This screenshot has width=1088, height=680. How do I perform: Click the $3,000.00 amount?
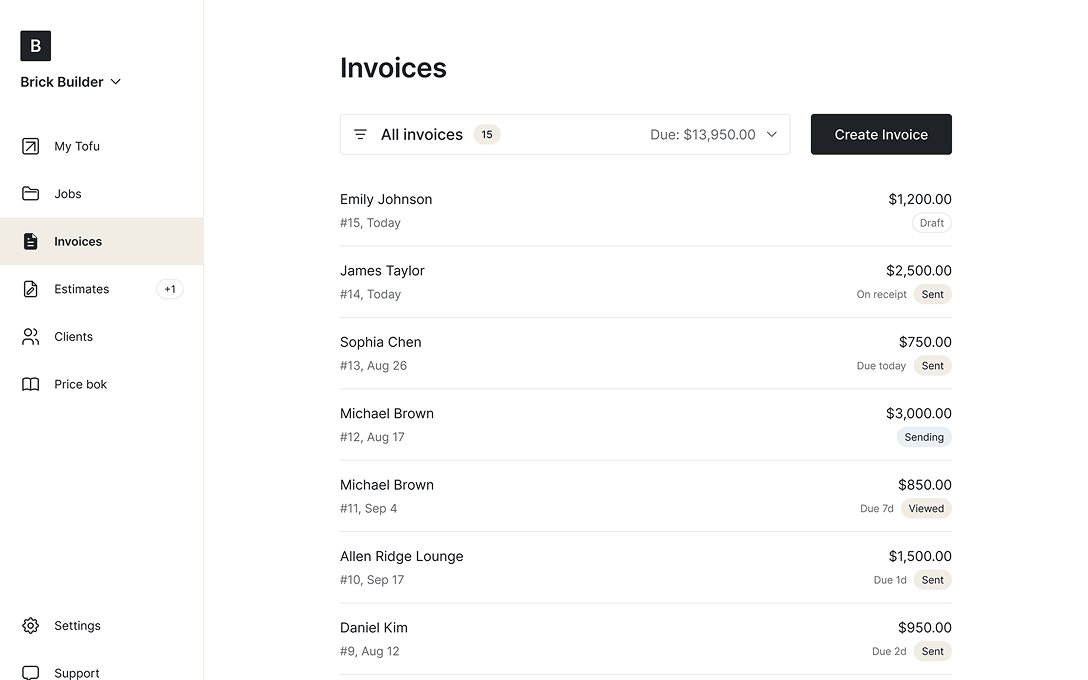[919, 414]
